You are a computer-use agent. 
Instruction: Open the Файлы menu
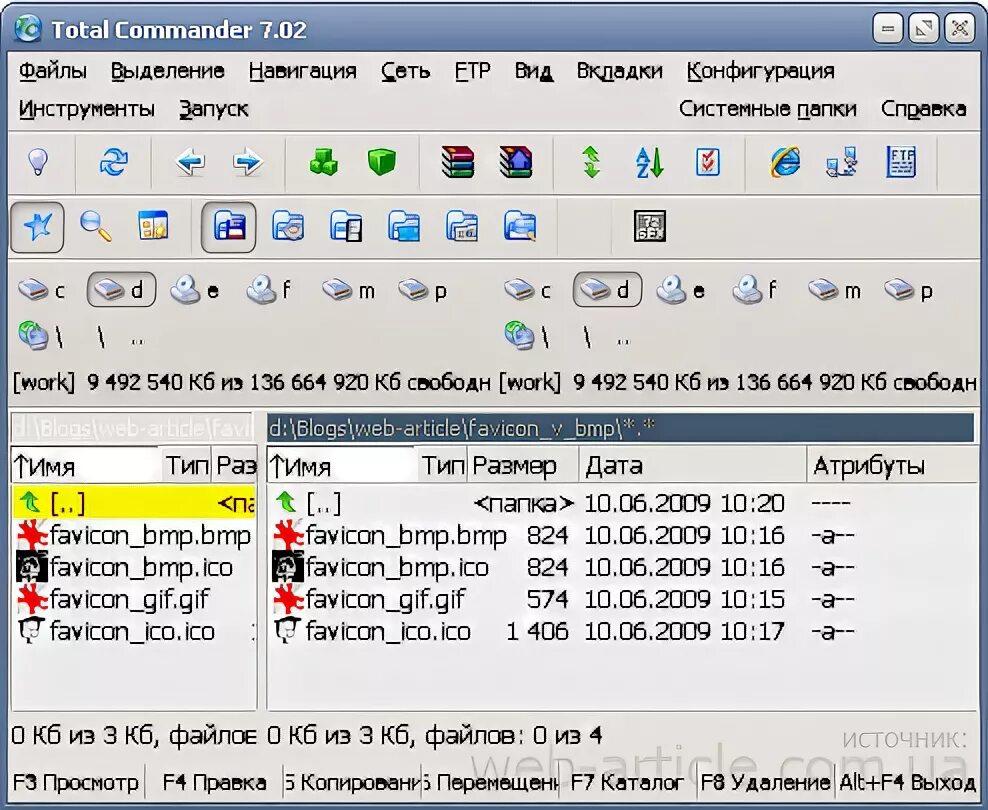(x=52, y=71)
